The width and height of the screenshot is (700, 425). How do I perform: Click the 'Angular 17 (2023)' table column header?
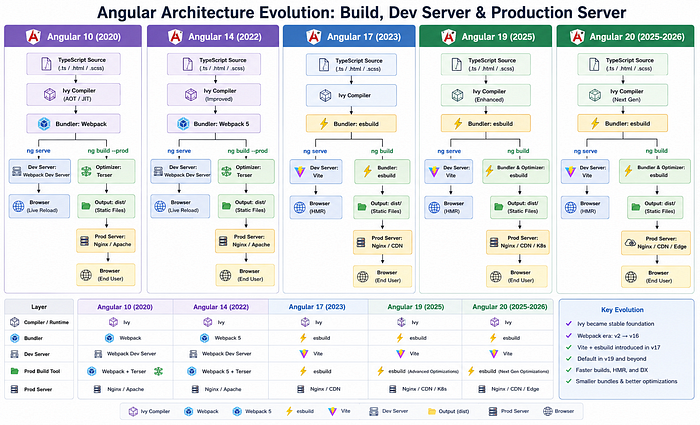[317, 307]
